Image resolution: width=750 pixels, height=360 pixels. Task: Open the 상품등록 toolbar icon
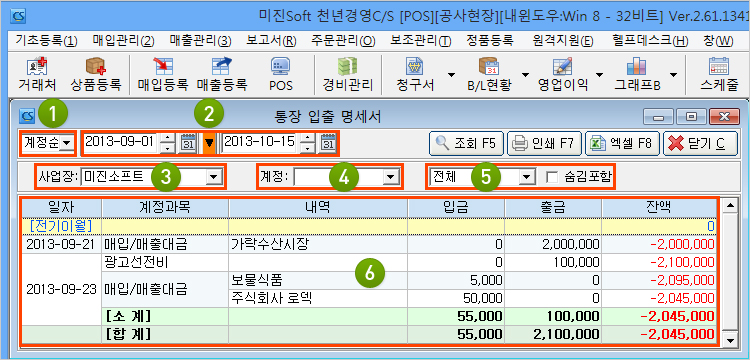(x=95, y=75)
